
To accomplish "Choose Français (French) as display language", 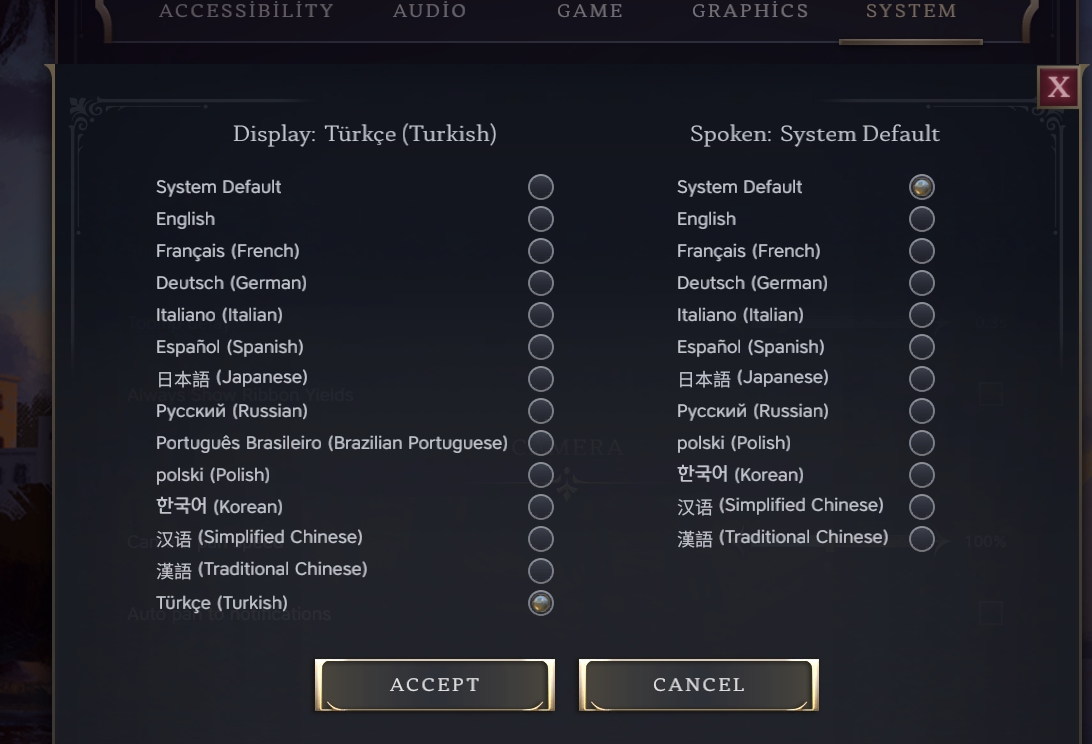I will (x=540, y=251).
